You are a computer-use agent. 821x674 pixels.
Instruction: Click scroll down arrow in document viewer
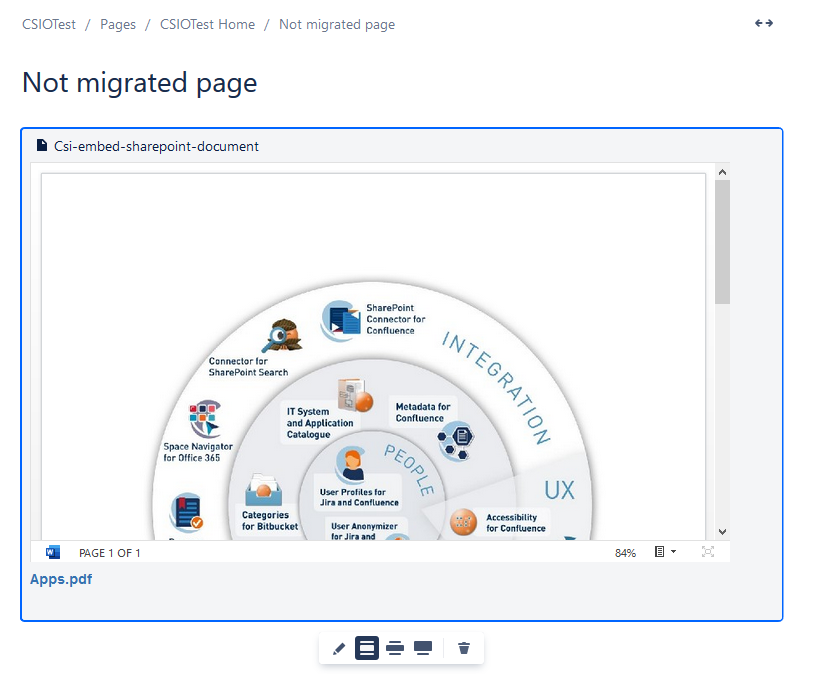pyautogui.click(x=722, y=532)
